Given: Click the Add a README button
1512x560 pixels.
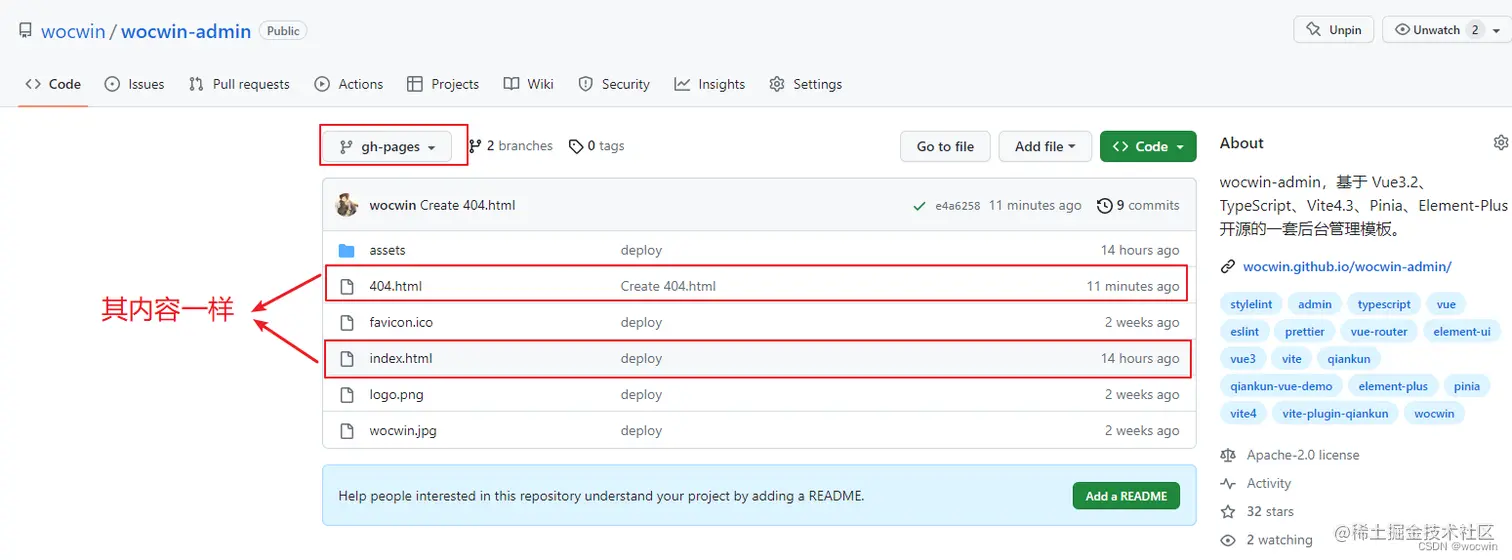Looking at the screenshot, I should tap(1126, 496).
